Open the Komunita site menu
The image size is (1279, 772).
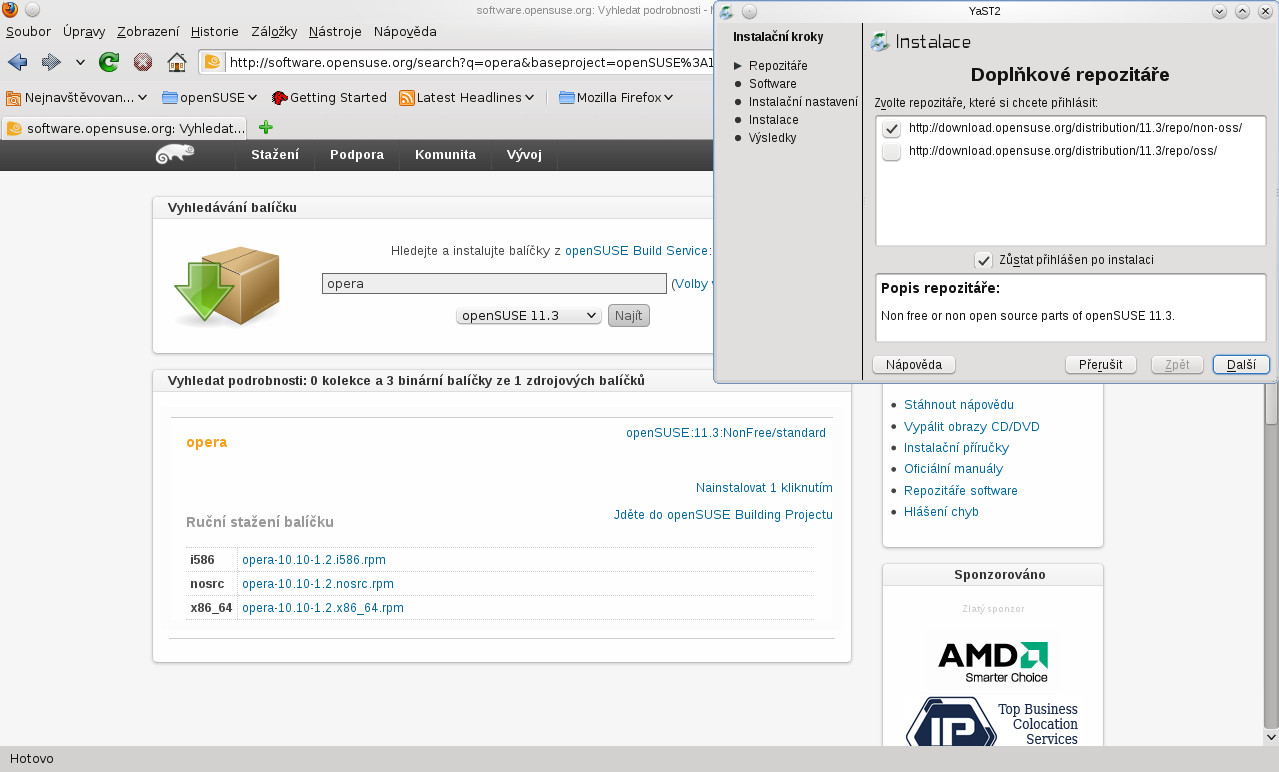445,155
